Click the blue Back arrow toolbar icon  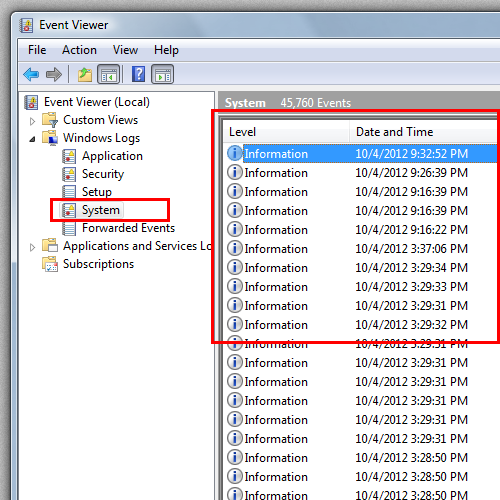tap(31, 74)
